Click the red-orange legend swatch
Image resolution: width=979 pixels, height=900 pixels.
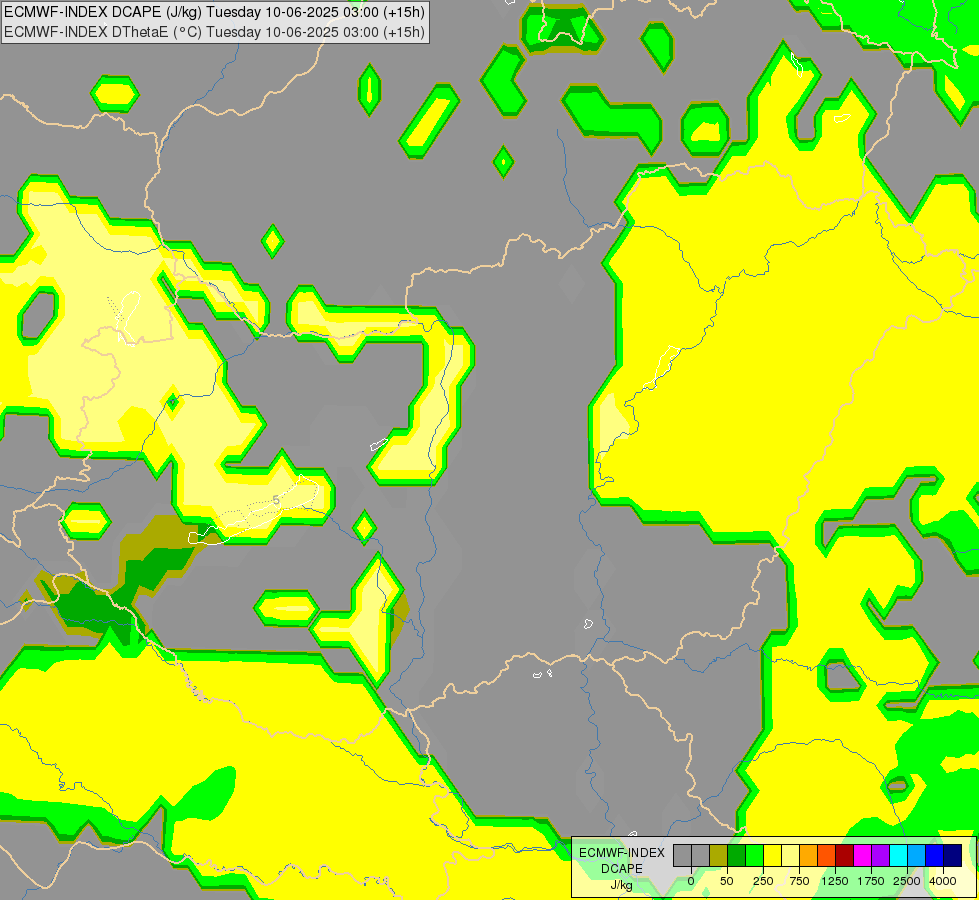[x=827, y=855]
